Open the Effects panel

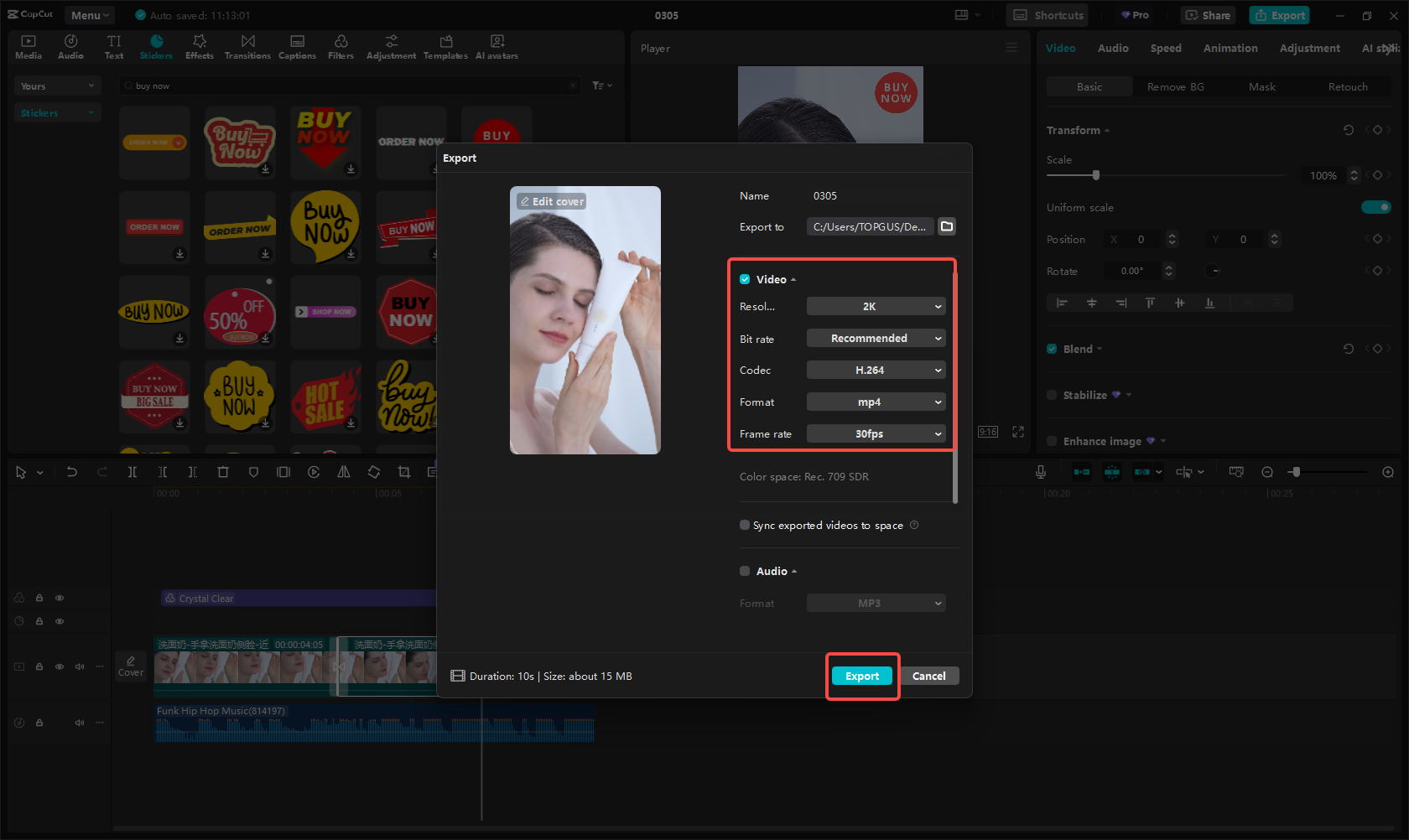[x=199, y=46]
